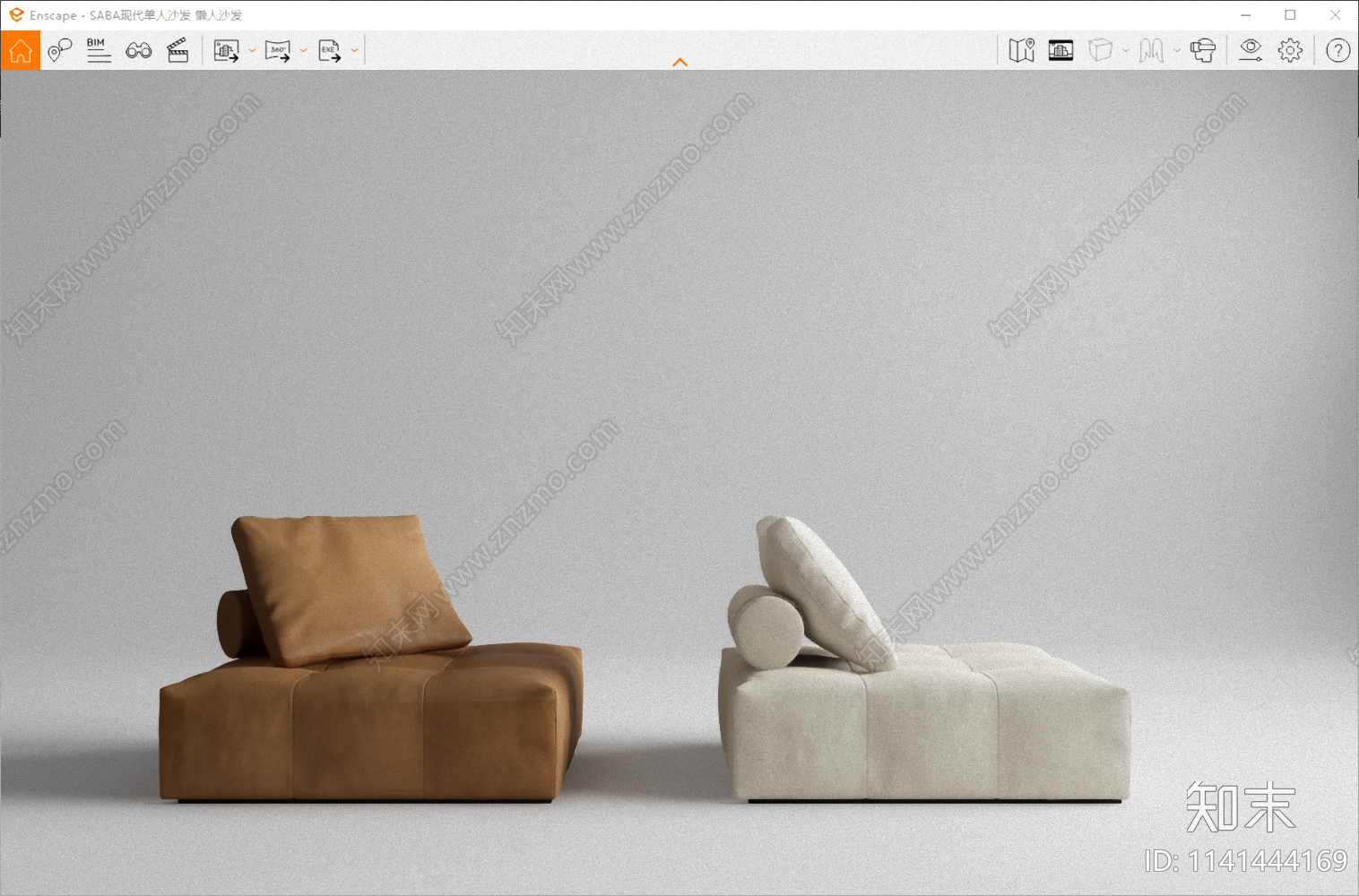Open the video editor clapperboard
Viewport: 1359px width, 896px height.
177,51
